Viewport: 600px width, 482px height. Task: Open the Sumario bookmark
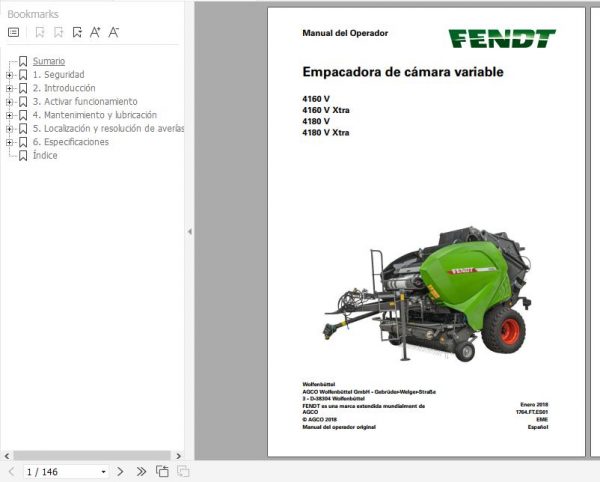[x=49, y=61]
